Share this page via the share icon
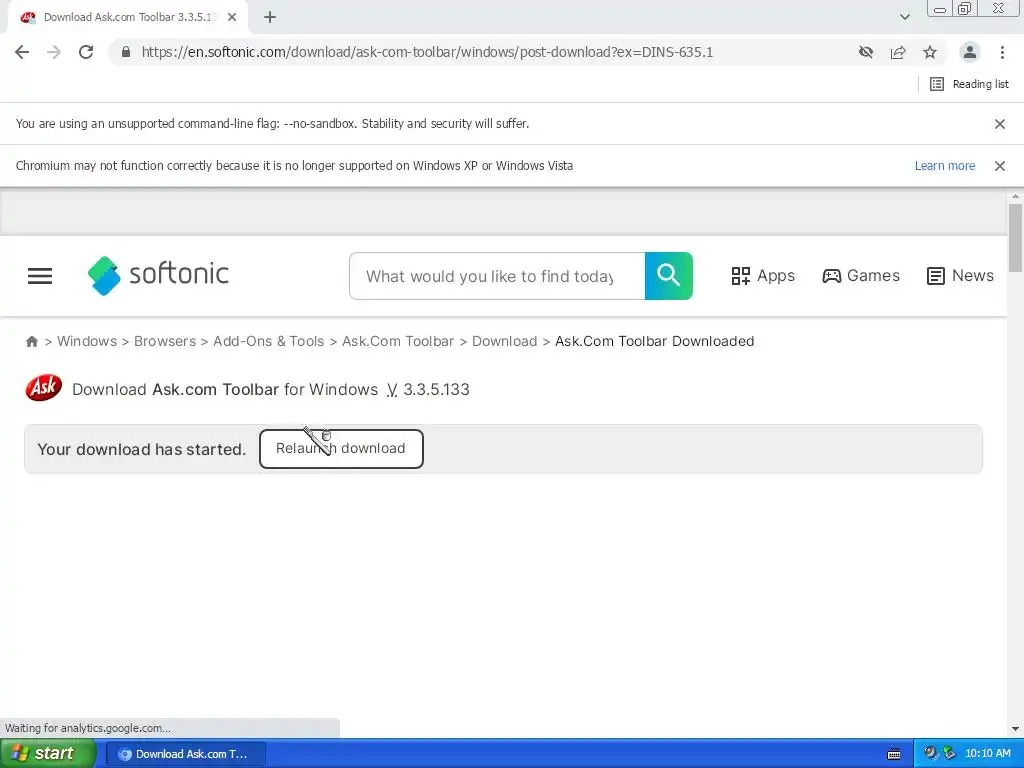 pyautogui.click(x=898, y=52)
